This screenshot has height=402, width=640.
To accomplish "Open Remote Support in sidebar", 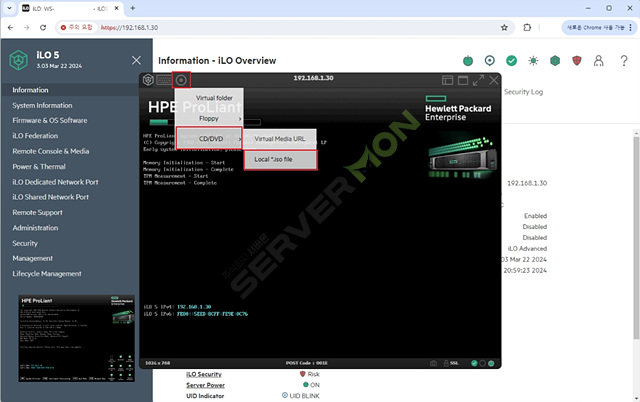I will click(37, 212).
